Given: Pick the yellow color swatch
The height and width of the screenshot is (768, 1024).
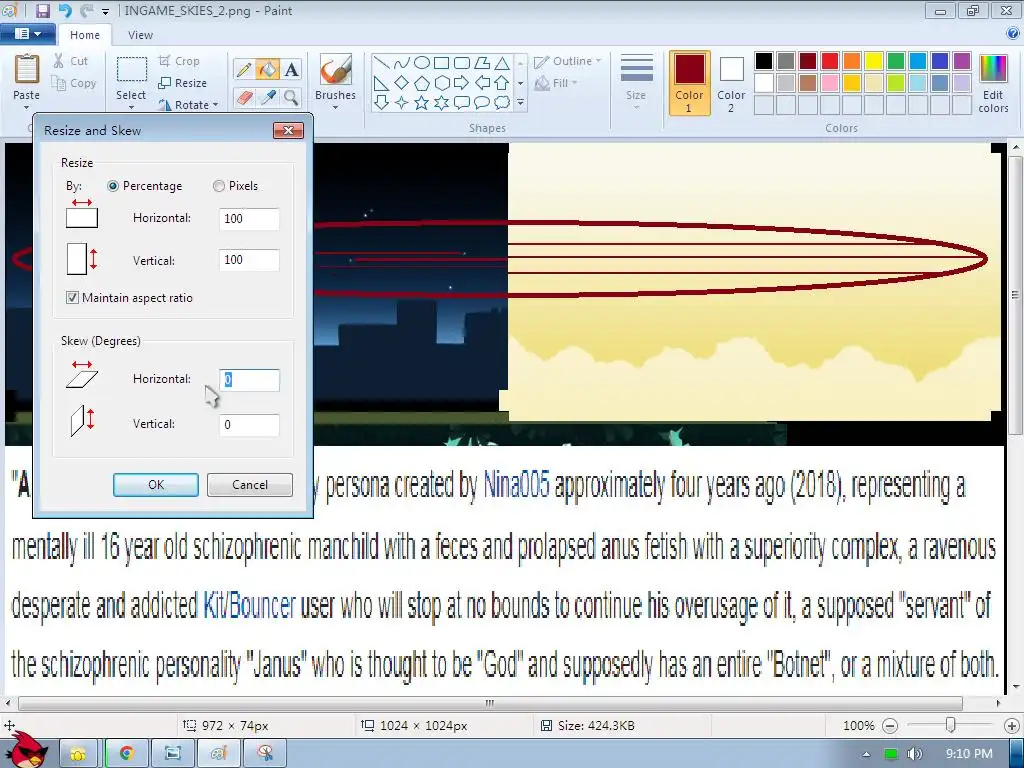Looking at the screenshot, I should pyautogui.click(x=874, y=61).
